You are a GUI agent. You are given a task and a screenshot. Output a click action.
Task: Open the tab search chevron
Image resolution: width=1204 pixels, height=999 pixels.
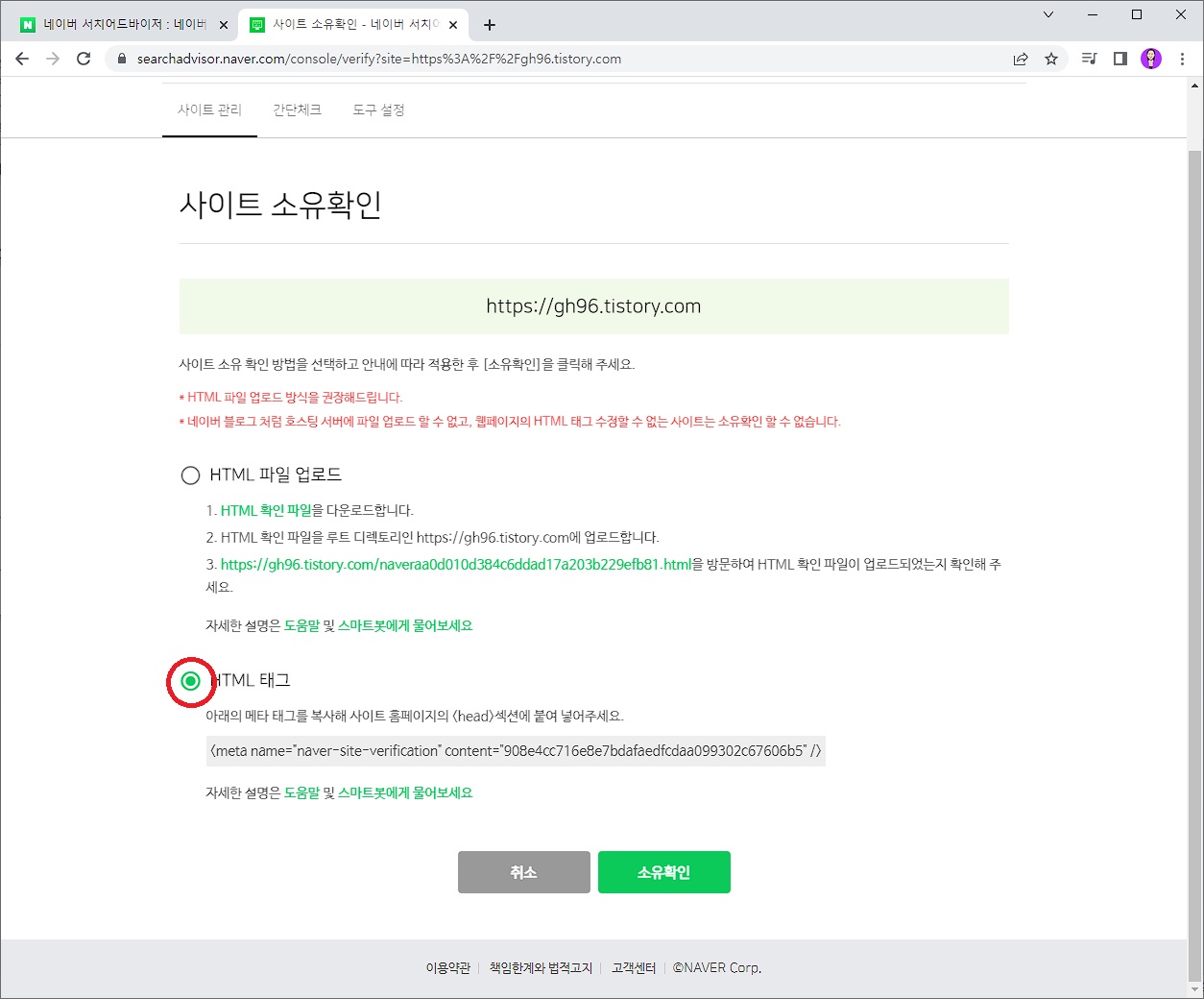[1048, 14]
